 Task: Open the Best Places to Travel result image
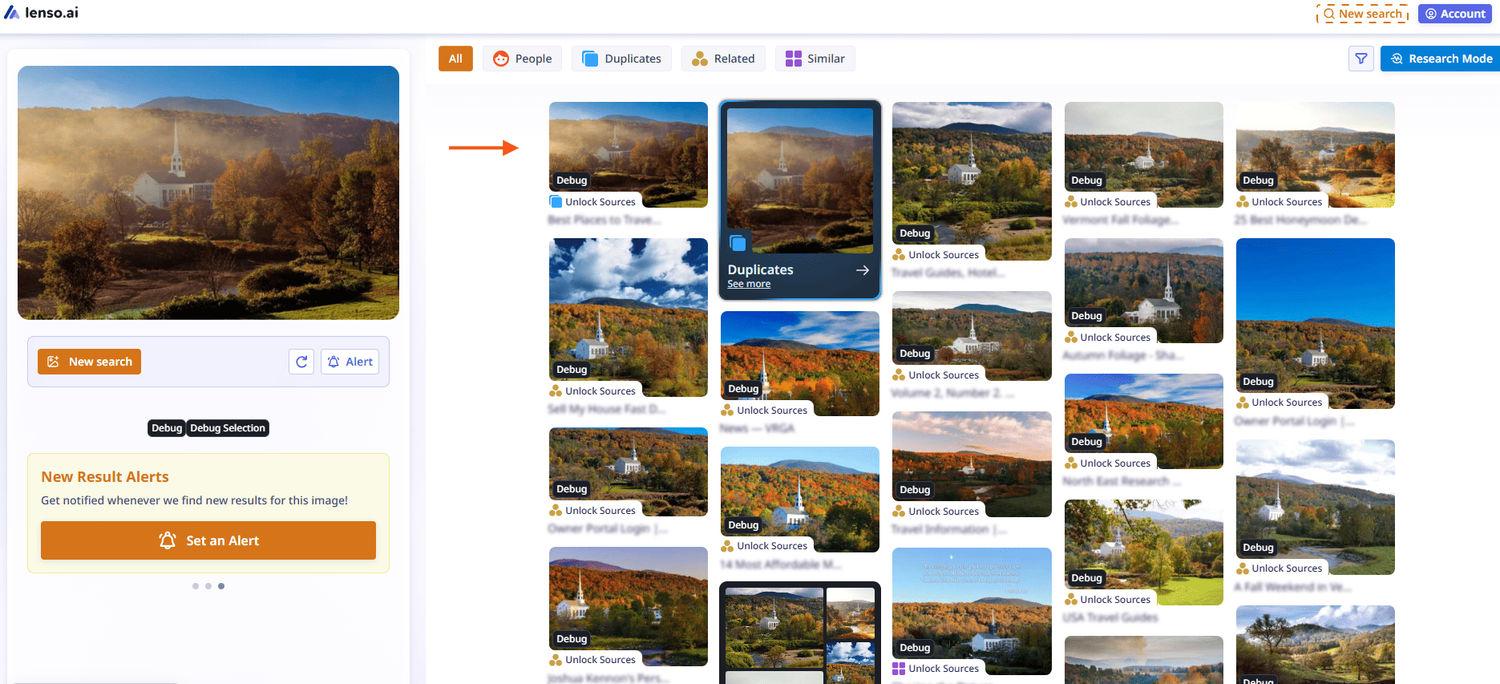coord(628,154)
